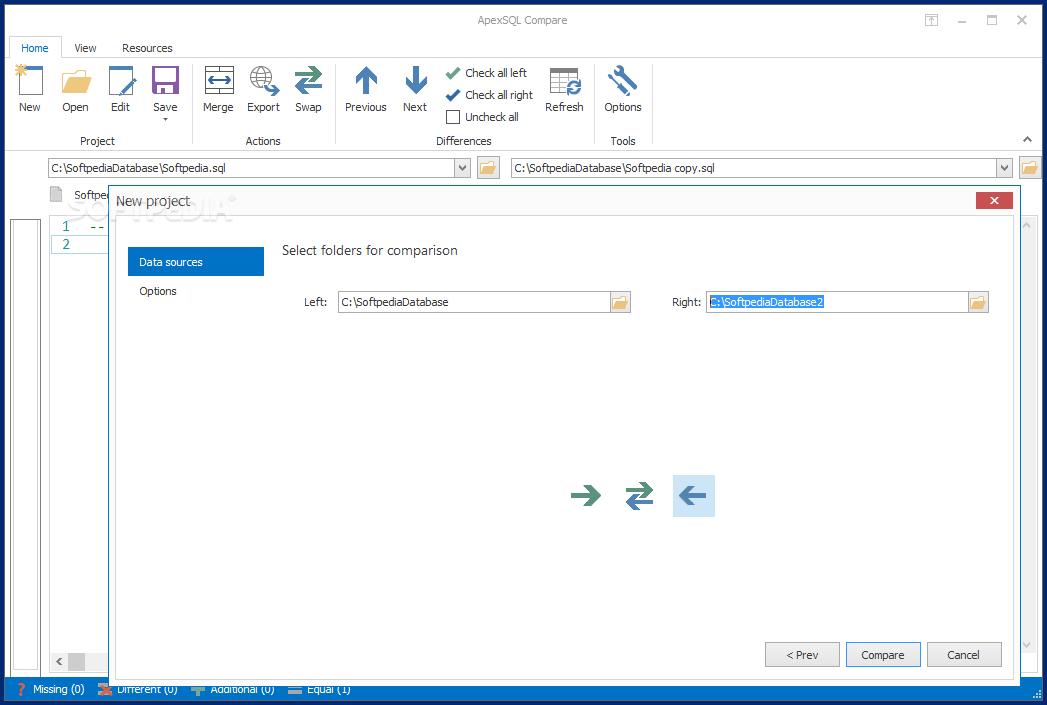The image size is (1047, 705).
Task: Collapse the ribbon with chevron
Action: (x=1027, y=140)
